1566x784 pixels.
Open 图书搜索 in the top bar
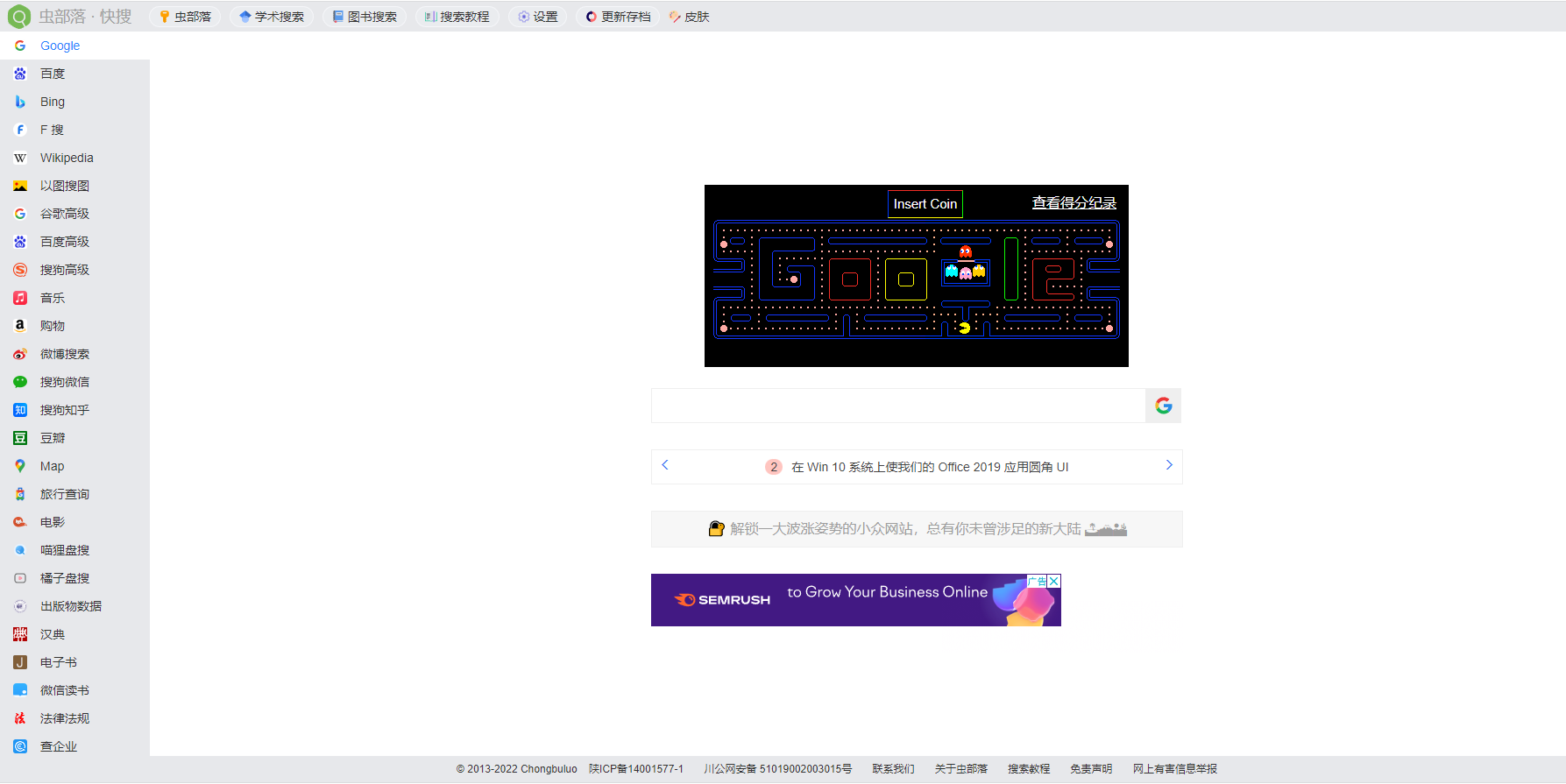click(x=365, y=17)
